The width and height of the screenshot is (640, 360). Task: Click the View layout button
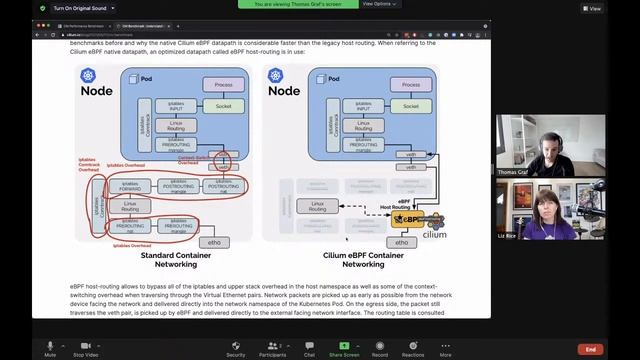pyautogui.click(x=592, y=9)
